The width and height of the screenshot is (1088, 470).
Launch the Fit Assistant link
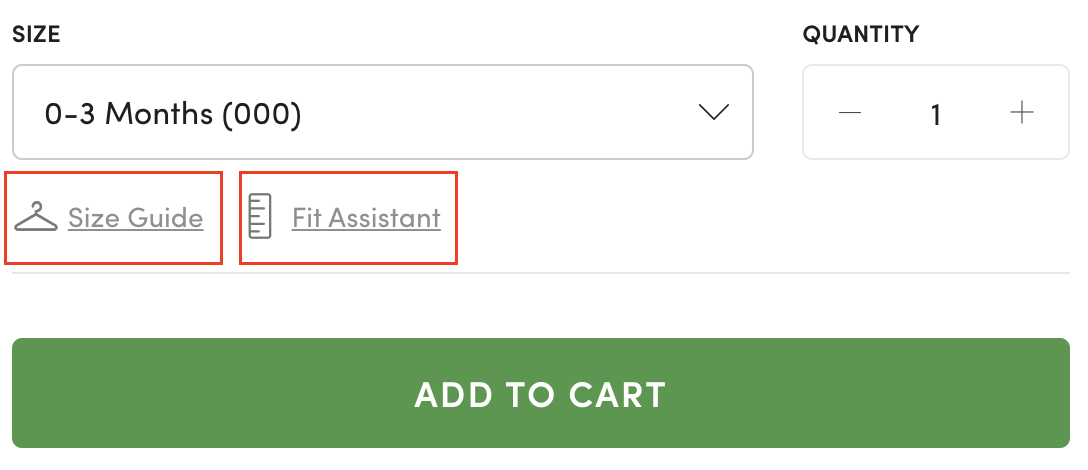coord(366,218)
